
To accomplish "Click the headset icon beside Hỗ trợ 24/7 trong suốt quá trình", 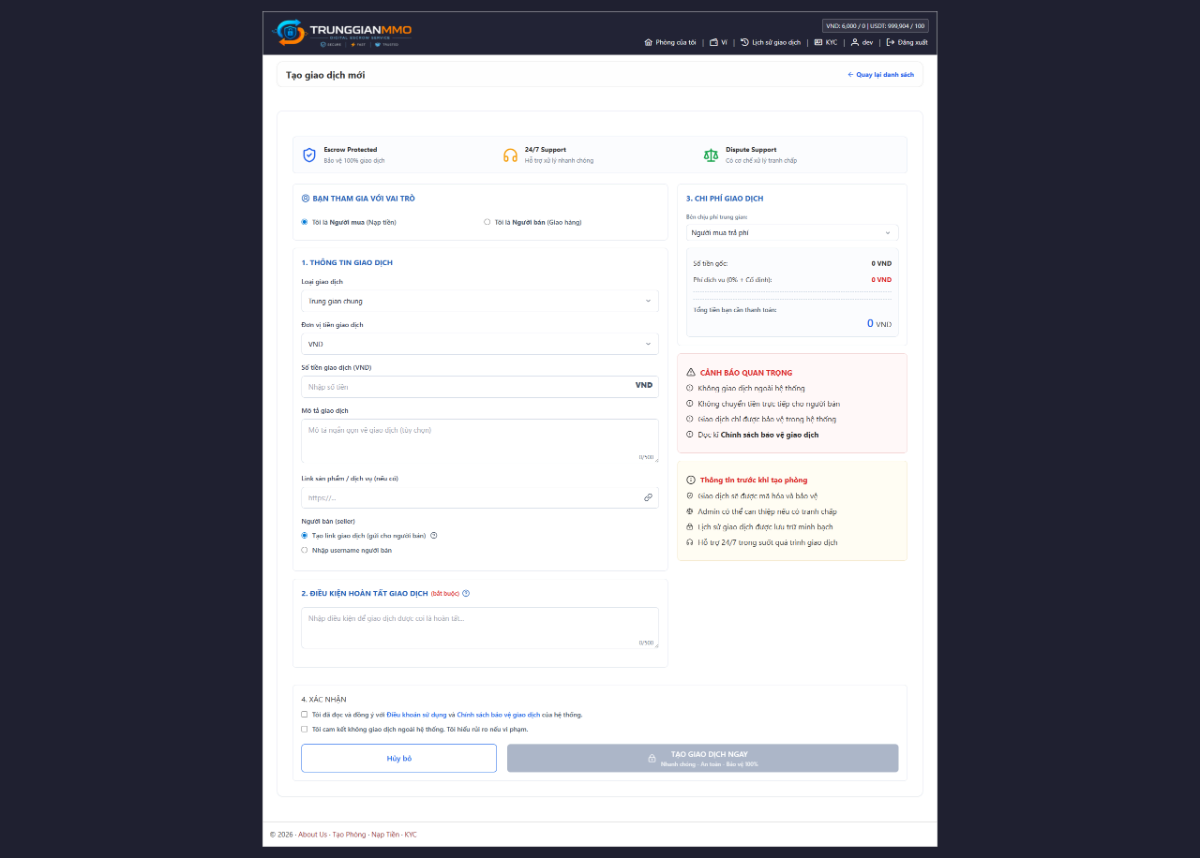I will coord(690,542).
